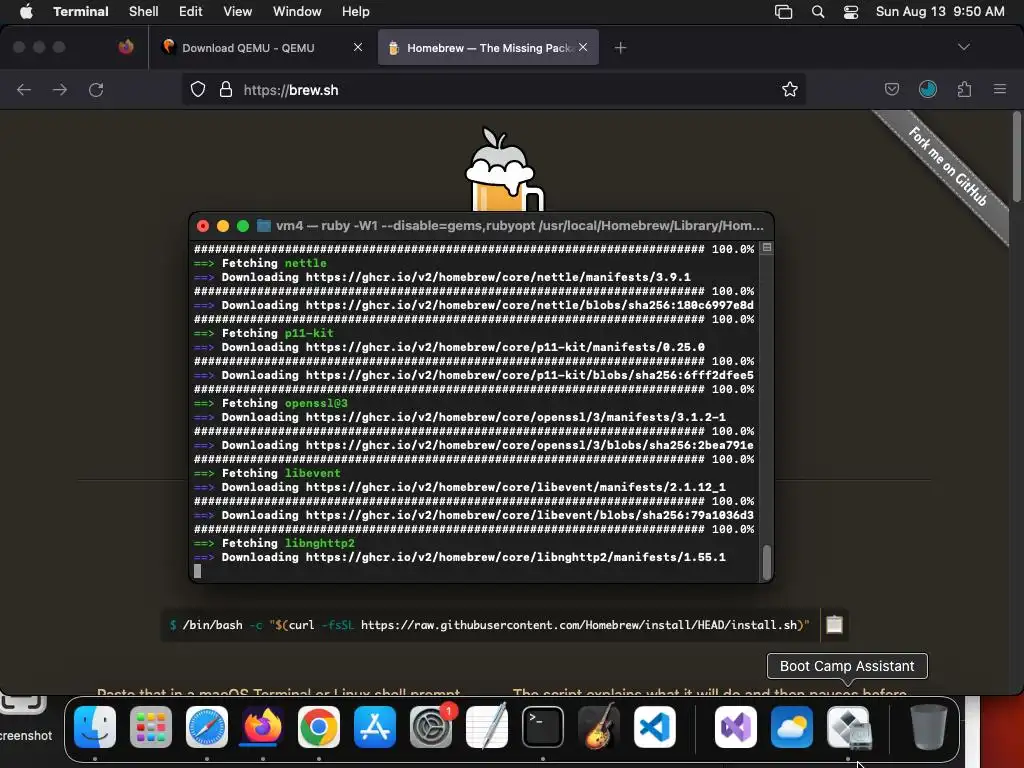Open the Trash in the dock
The width and height of the screenshot is (1024, 768).
tap(929, 727)
